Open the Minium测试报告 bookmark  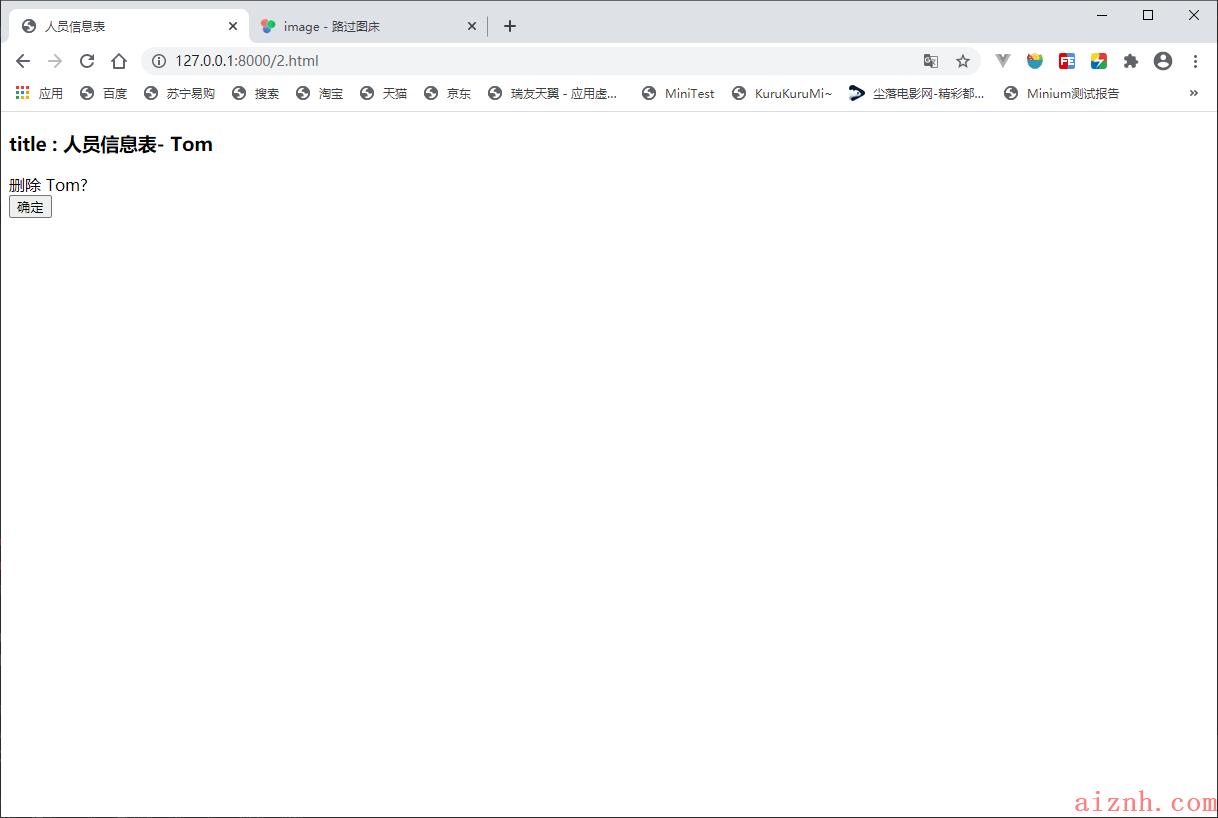pos(1062,93)
